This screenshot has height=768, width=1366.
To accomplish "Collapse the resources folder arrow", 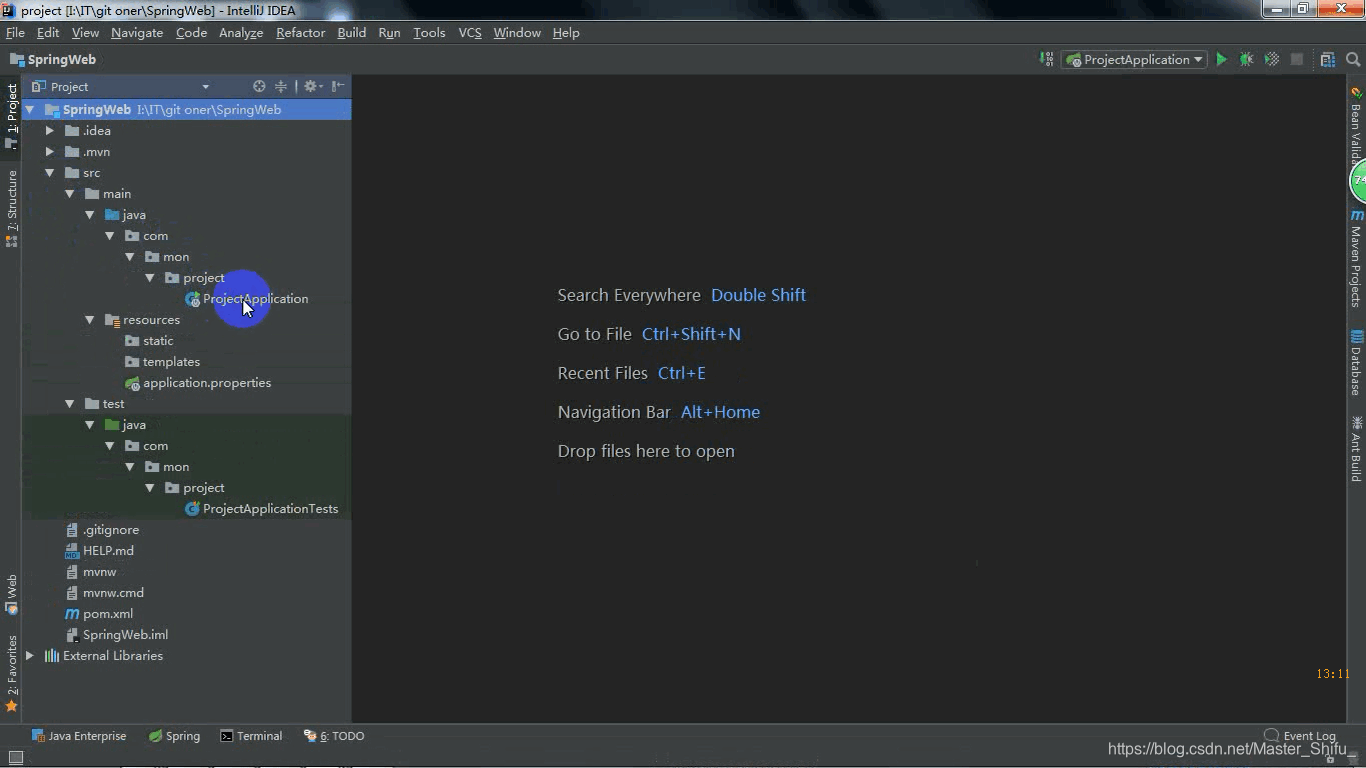I will point(90,320).
